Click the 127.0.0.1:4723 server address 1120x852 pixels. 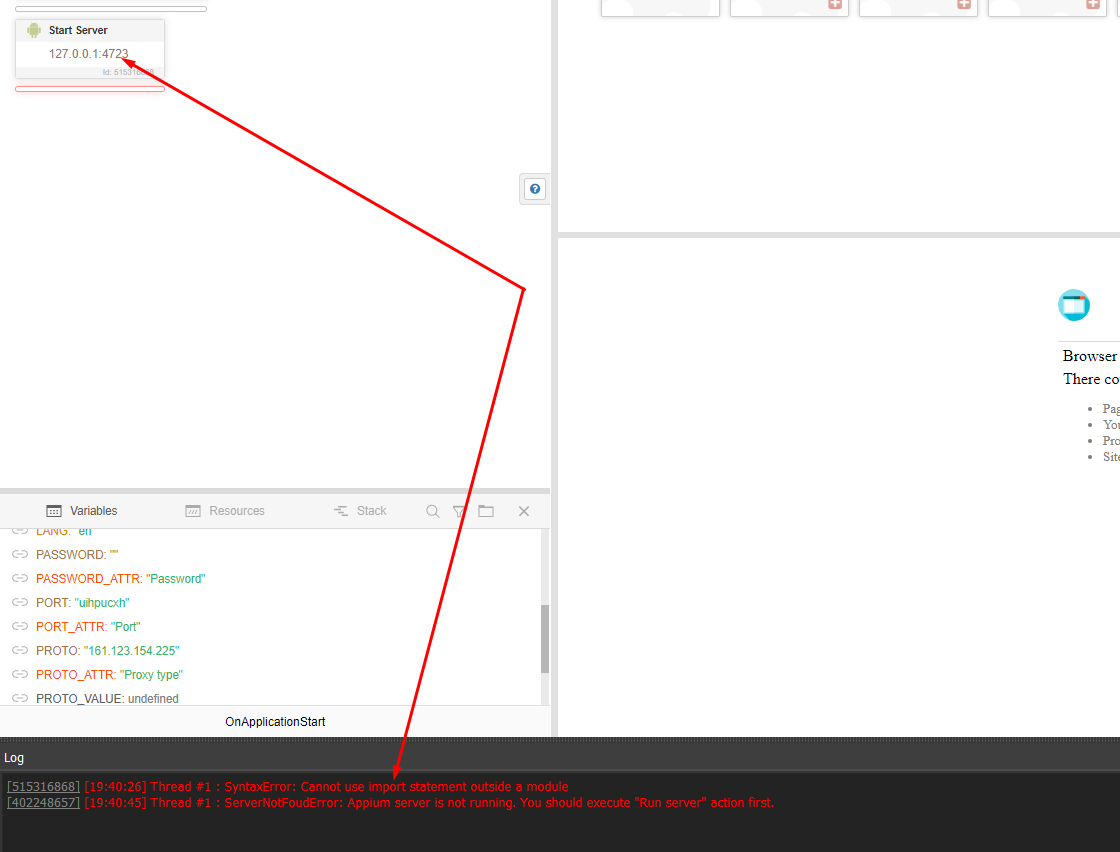(x=89, y=54)
